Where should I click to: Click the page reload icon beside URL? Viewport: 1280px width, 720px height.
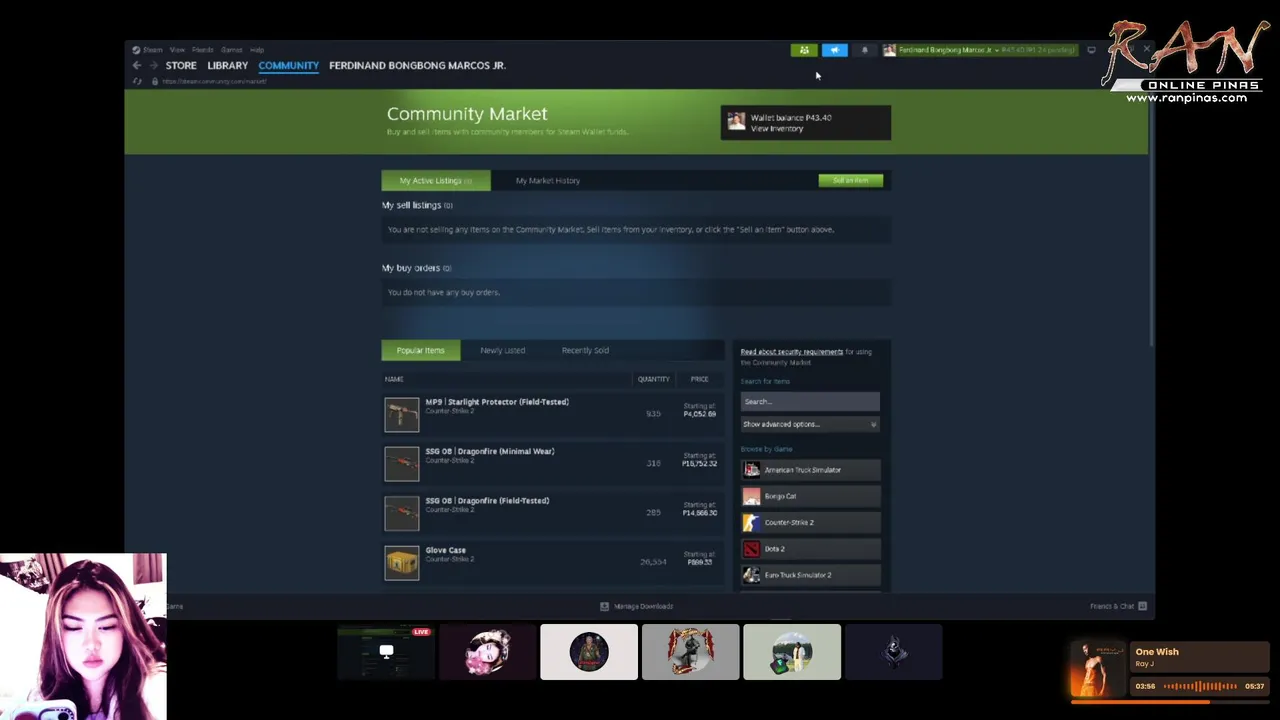point(137,81)
